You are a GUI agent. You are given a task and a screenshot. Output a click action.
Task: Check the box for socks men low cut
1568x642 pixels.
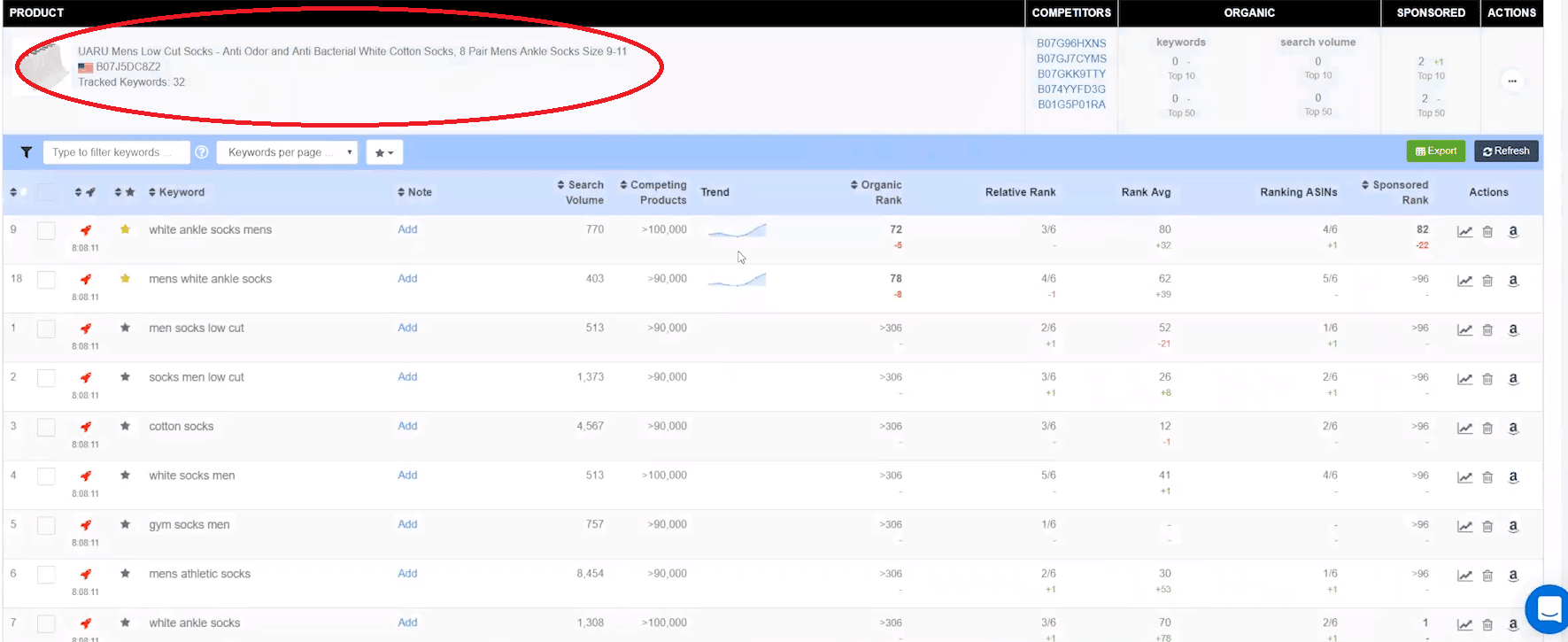click(x=46, y=378)
